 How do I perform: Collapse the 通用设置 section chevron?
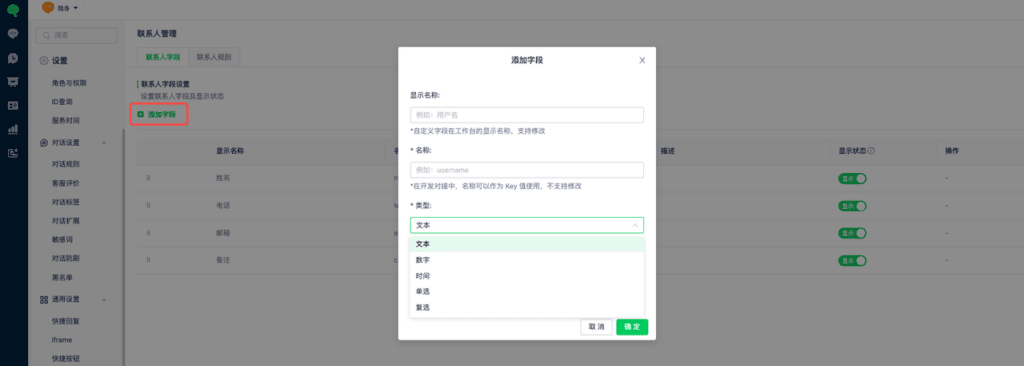(104, 299)
